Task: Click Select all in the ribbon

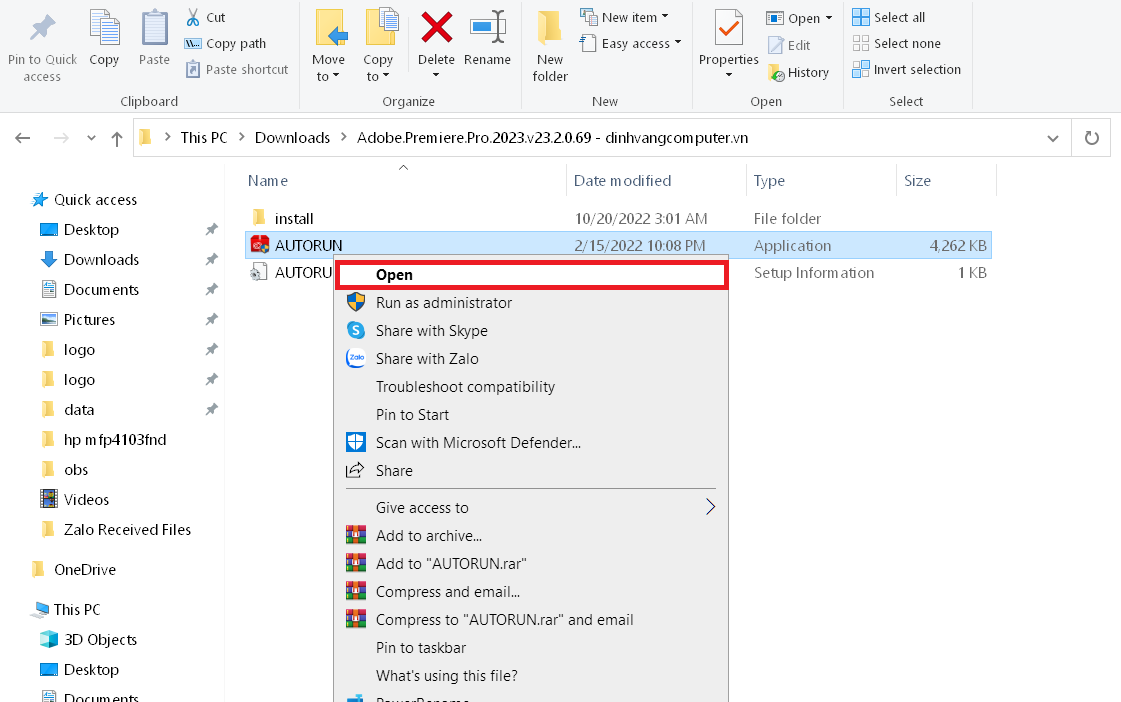Action: (x=889, y=17)
